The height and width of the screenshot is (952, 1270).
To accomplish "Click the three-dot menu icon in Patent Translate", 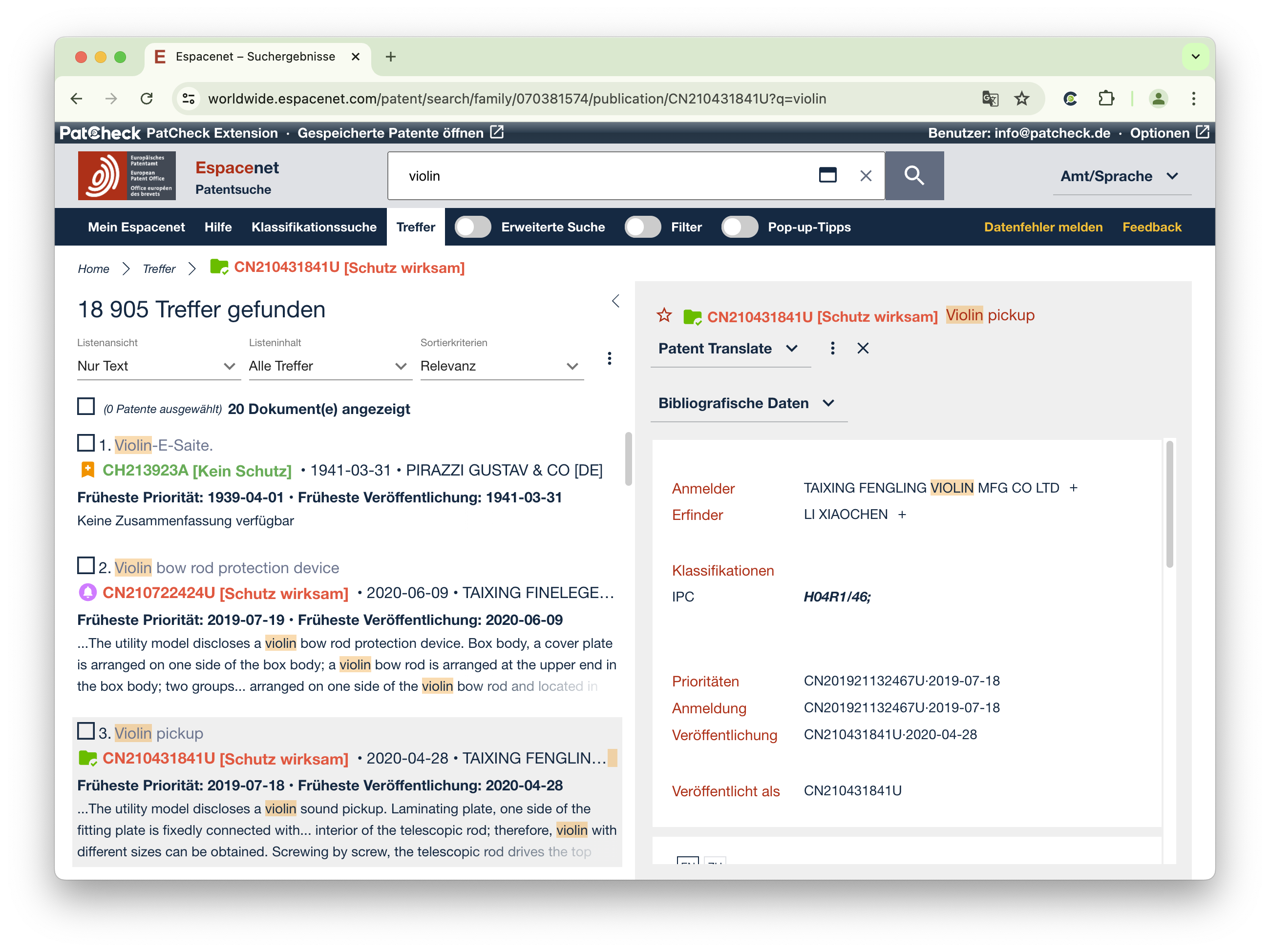I will click(x=832, y=348).
